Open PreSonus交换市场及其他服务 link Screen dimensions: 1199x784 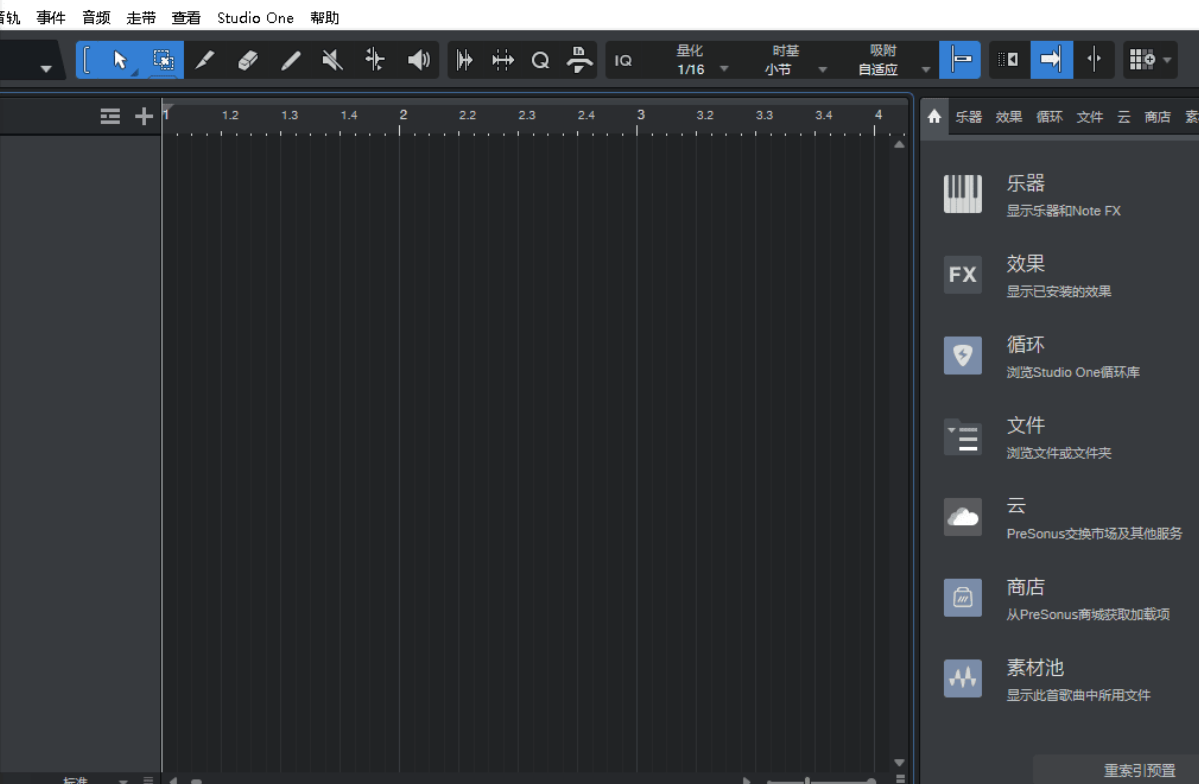(x=1094, y=534)
